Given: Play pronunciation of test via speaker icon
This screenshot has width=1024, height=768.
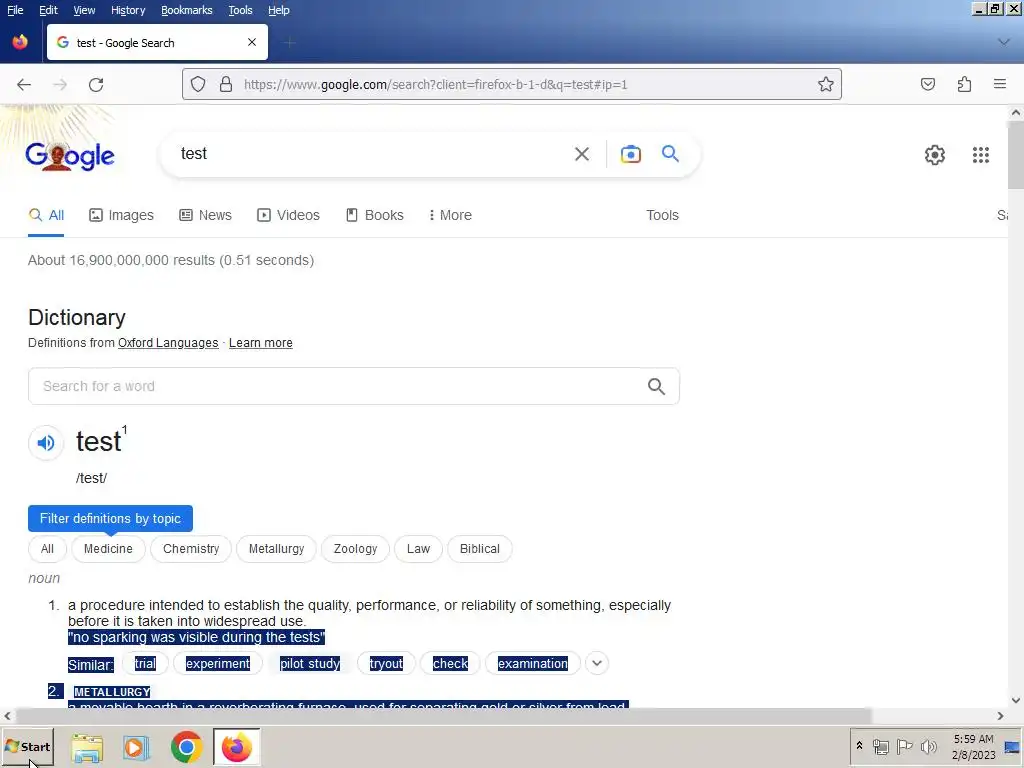Looking at the screenshot, I should (x=46, y=443).
